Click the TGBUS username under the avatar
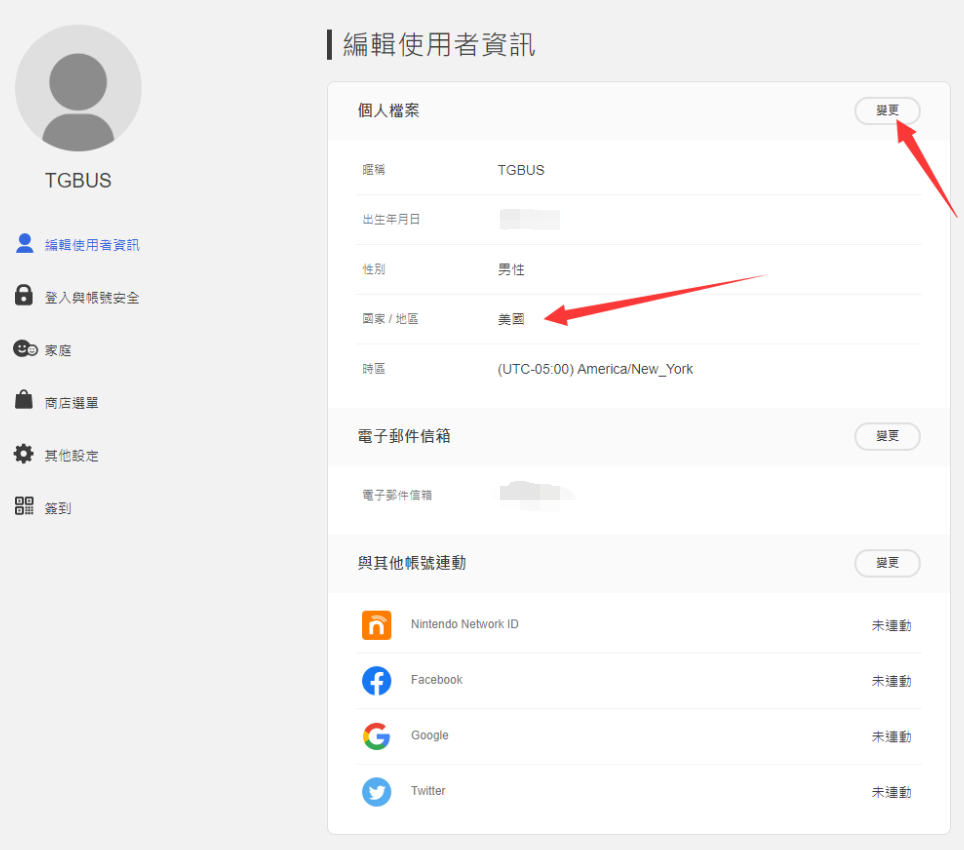Viewport: 964px width, 850px height. click(78, 180)
